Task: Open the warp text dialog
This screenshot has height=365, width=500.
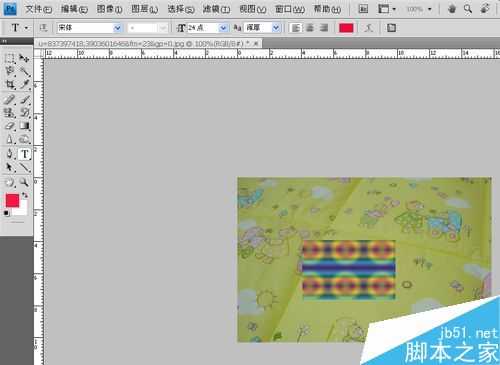Action: coord(369,28)
